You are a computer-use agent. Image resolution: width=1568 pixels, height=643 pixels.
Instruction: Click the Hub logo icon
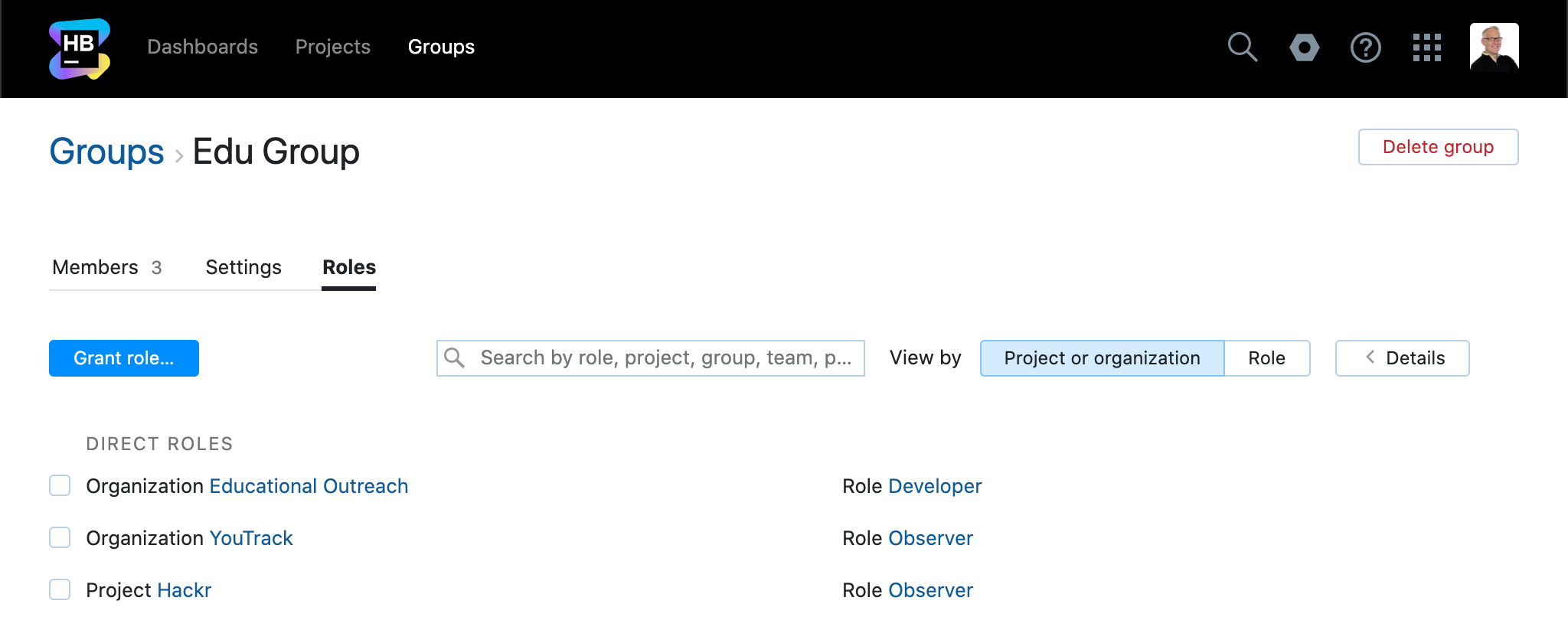(80, 48)
